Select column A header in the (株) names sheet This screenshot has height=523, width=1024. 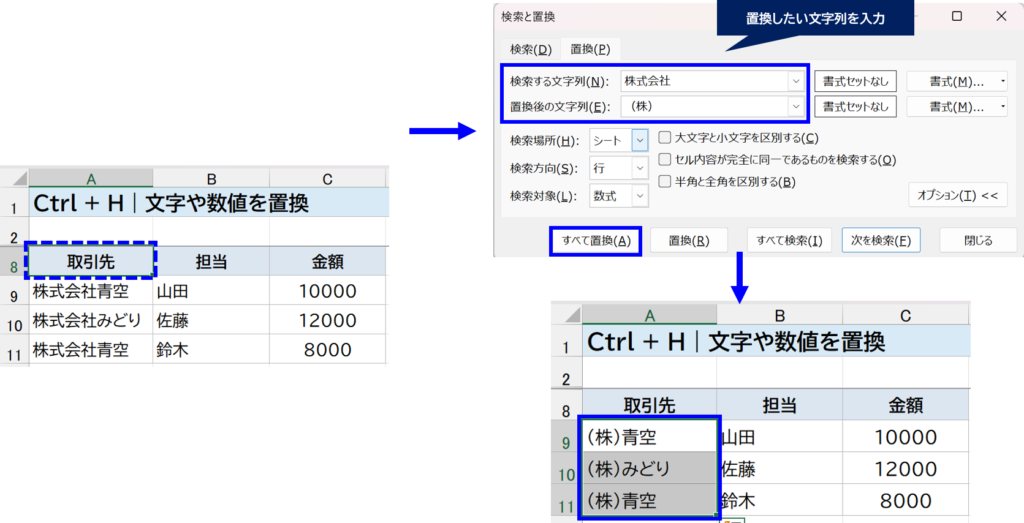[649, 315]
